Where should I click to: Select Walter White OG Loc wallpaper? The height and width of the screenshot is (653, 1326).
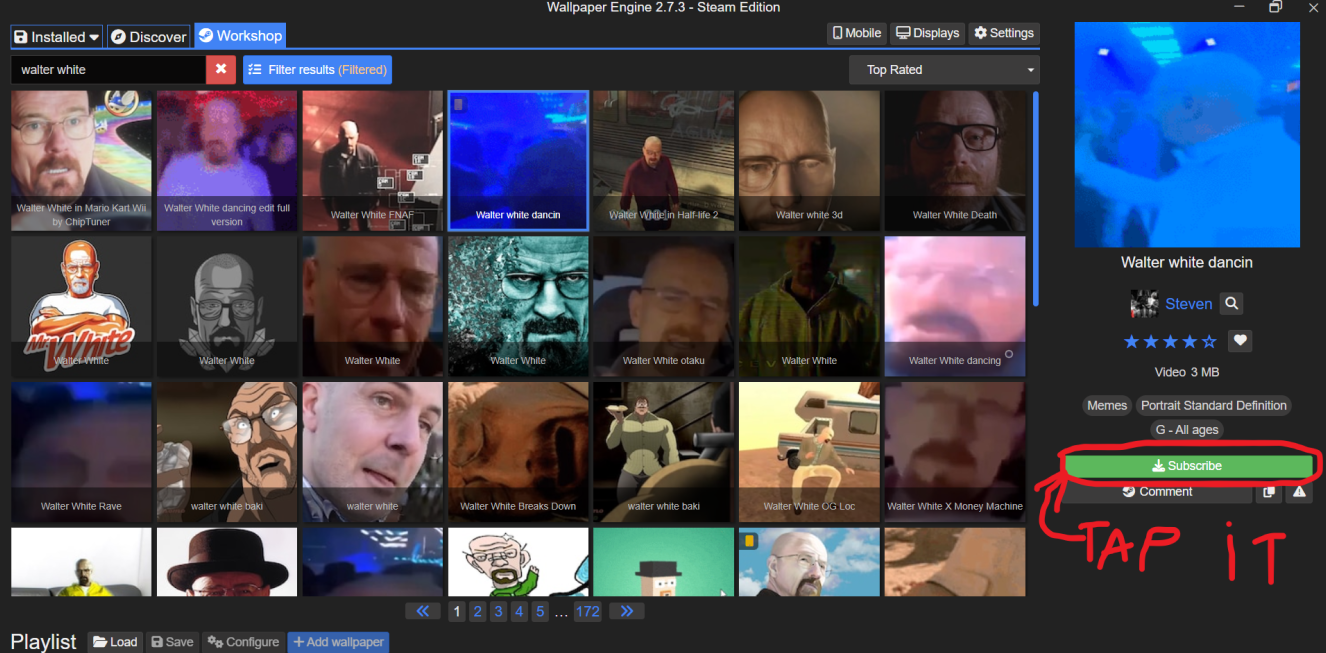coord(809,452)
